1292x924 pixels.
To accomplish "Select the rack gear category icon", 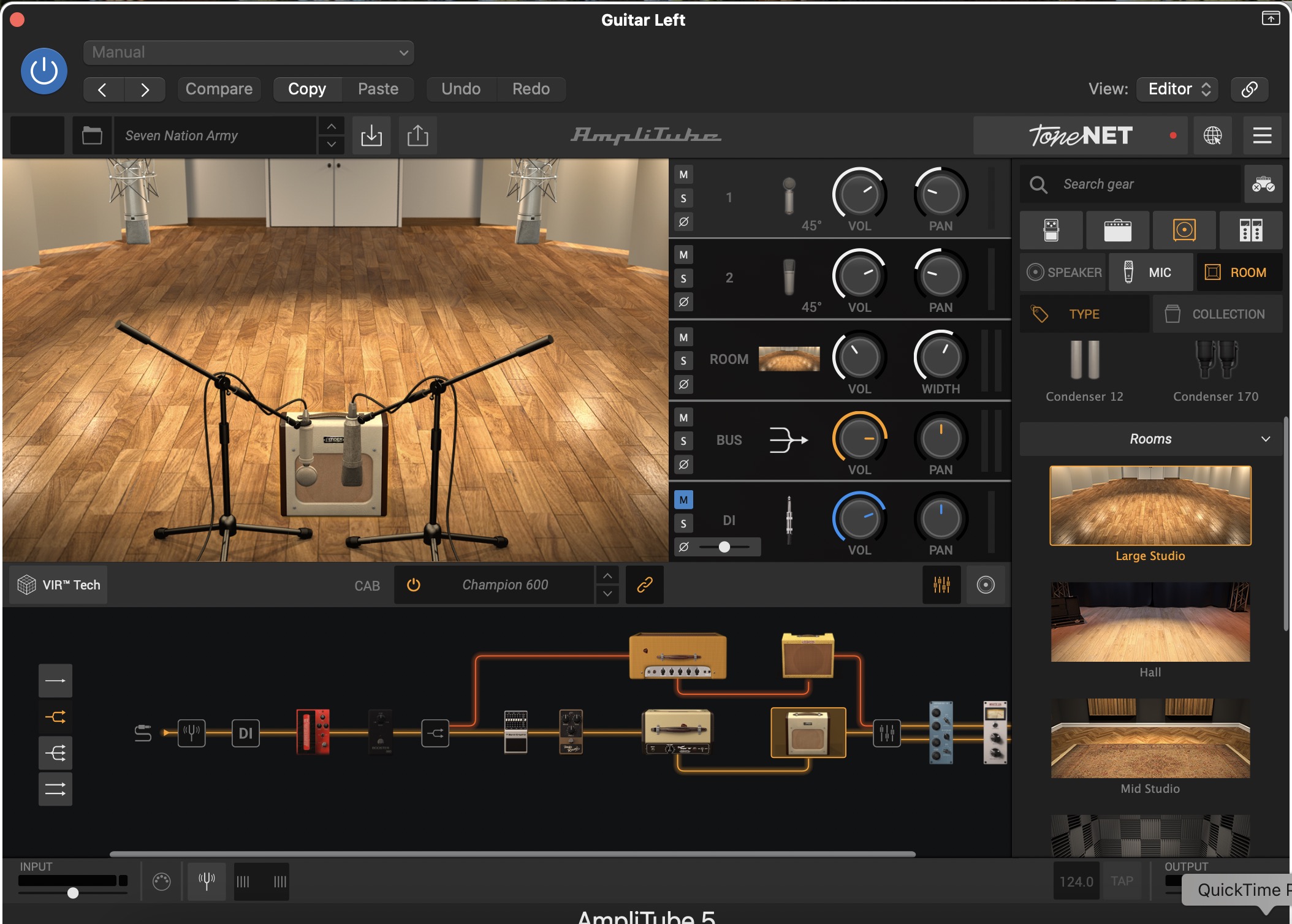I will [1251, 230].
